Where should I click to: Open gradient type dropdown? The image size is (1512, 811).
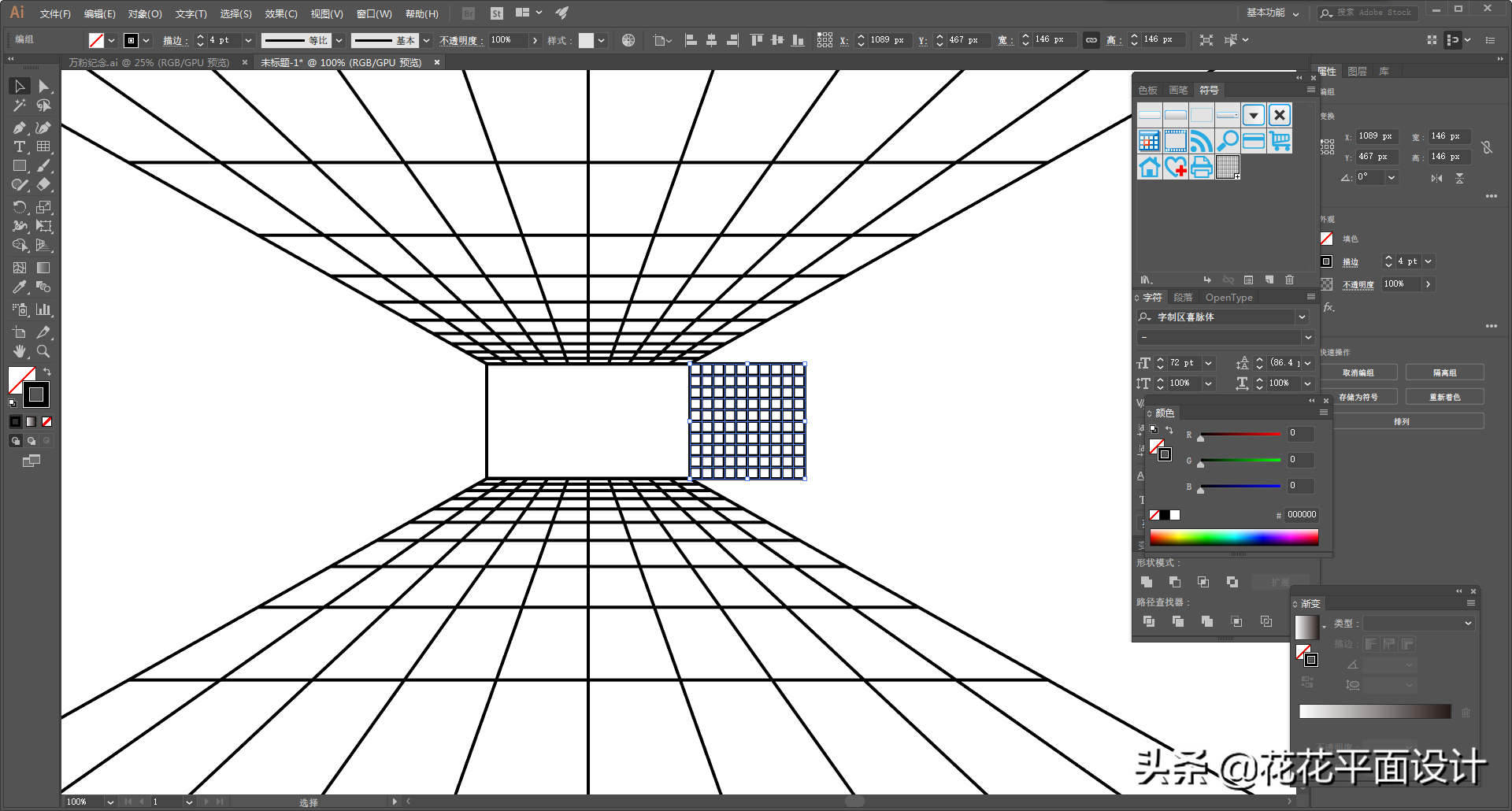click(1468, 623)
